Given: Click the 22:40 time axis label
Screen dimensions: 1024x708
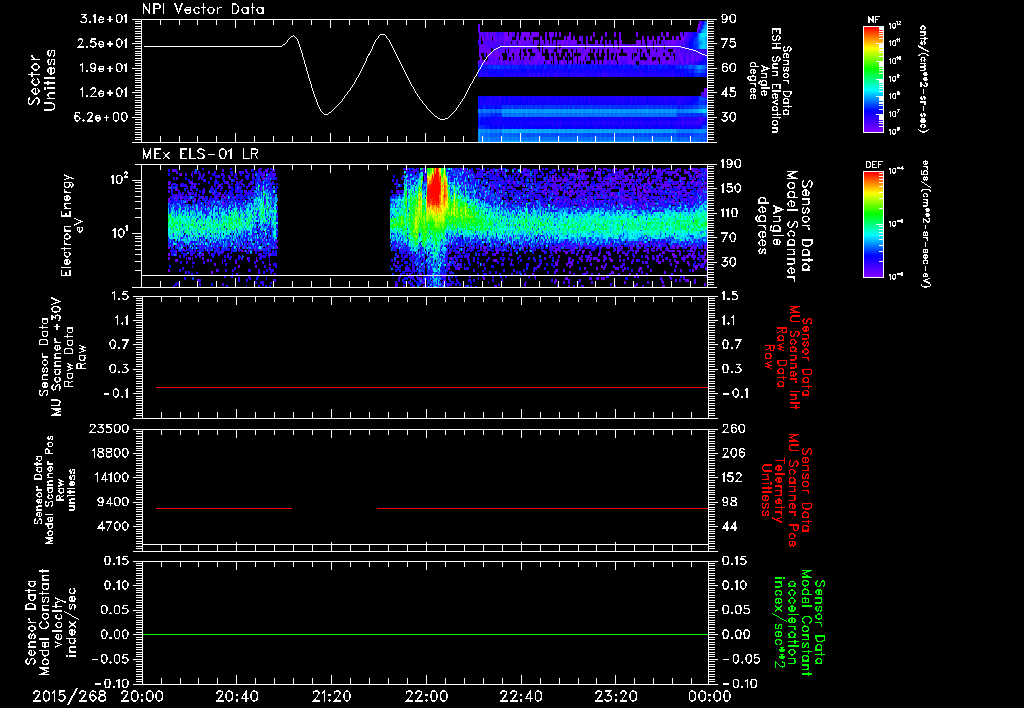Looking at the screenshot, I should 520,696.
